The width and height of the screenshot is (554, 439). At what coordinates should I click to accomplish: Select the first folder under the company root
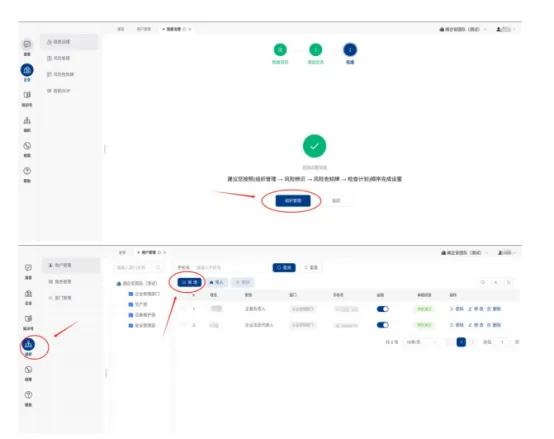point(144,294)
